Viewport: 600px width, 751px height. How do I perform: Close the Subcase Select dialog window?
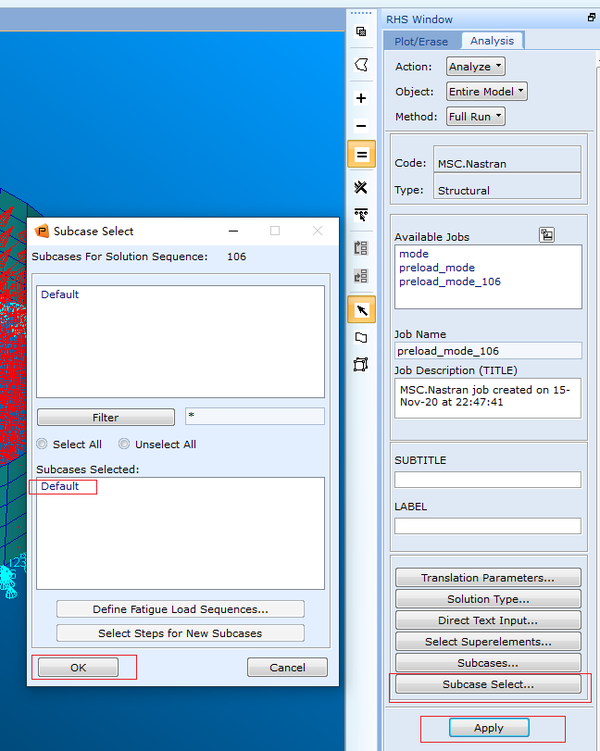[x=317, y=231]
